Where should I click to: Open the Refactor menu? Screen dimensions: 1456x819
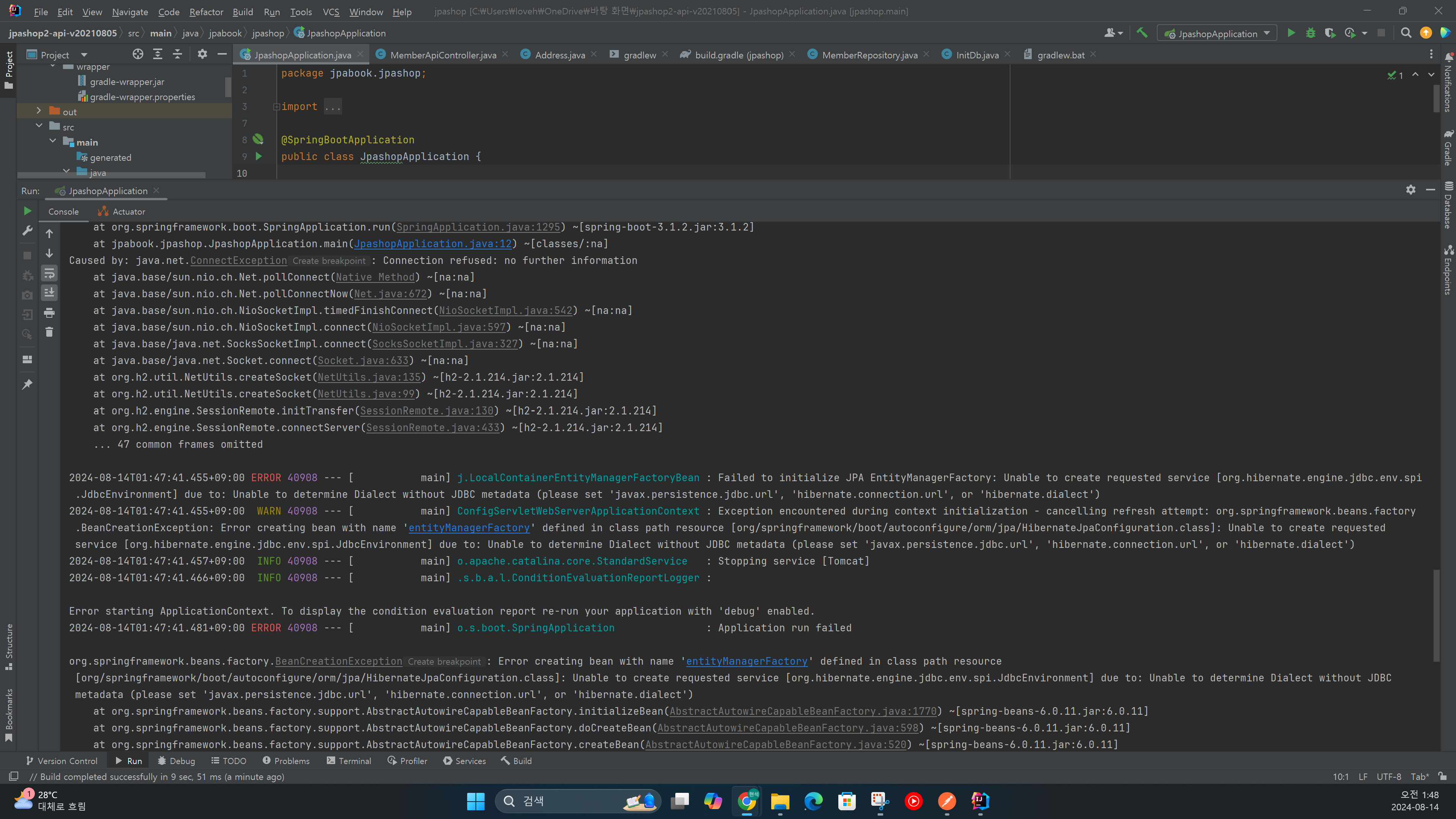[x=206, y=11]
